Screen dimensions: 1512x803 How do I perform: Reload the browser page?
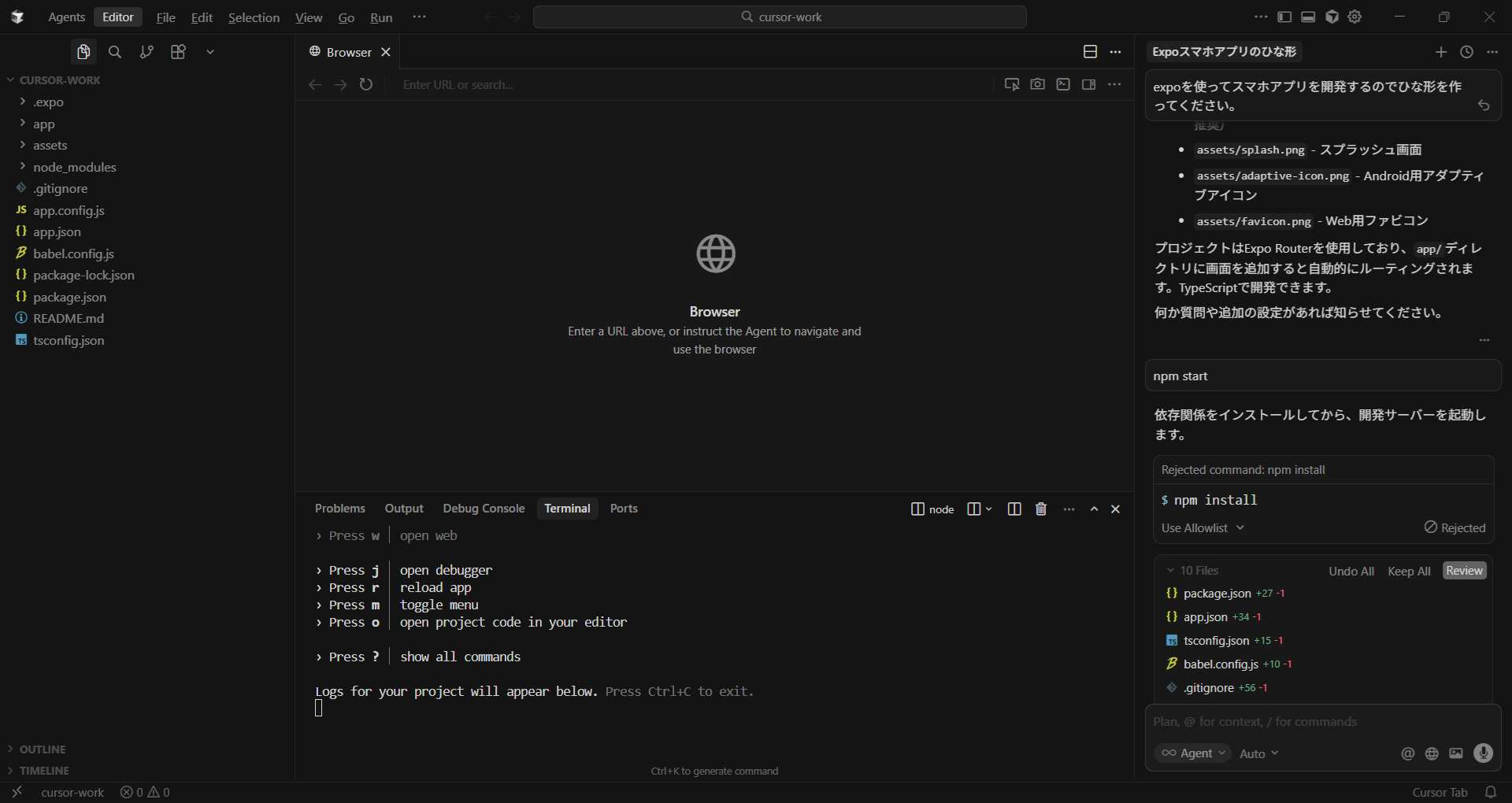pos(366,84)
